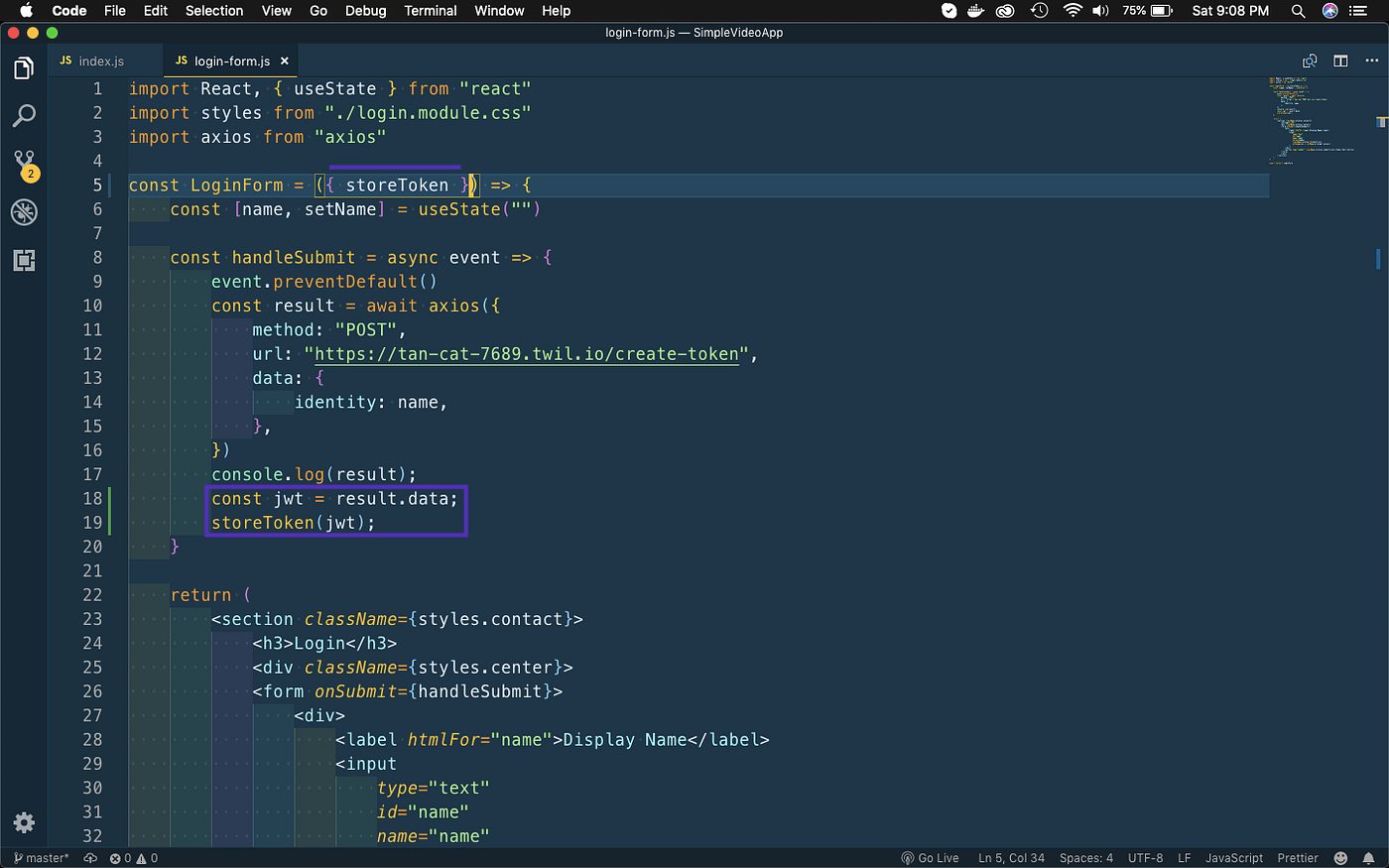This screenshot has height=868, width=1389.
Task: Close the login-form.js tab
Action: pos(285,61)
